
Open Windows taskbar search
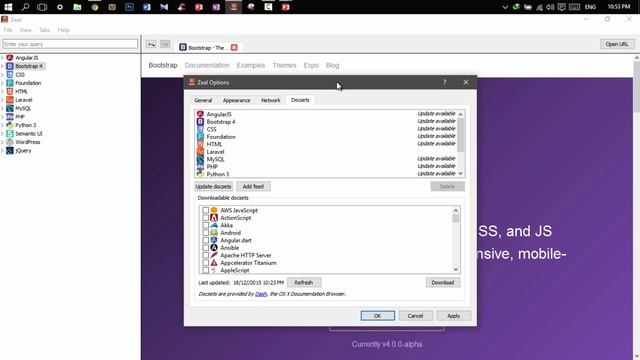point(25,7)
